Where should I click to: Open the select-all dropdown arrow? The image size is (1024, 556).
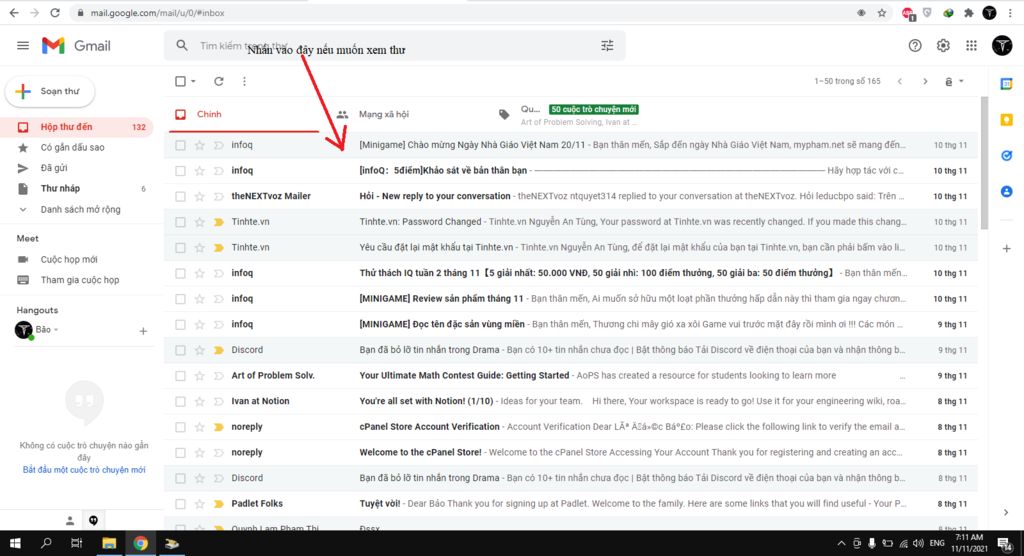point(193,82)
